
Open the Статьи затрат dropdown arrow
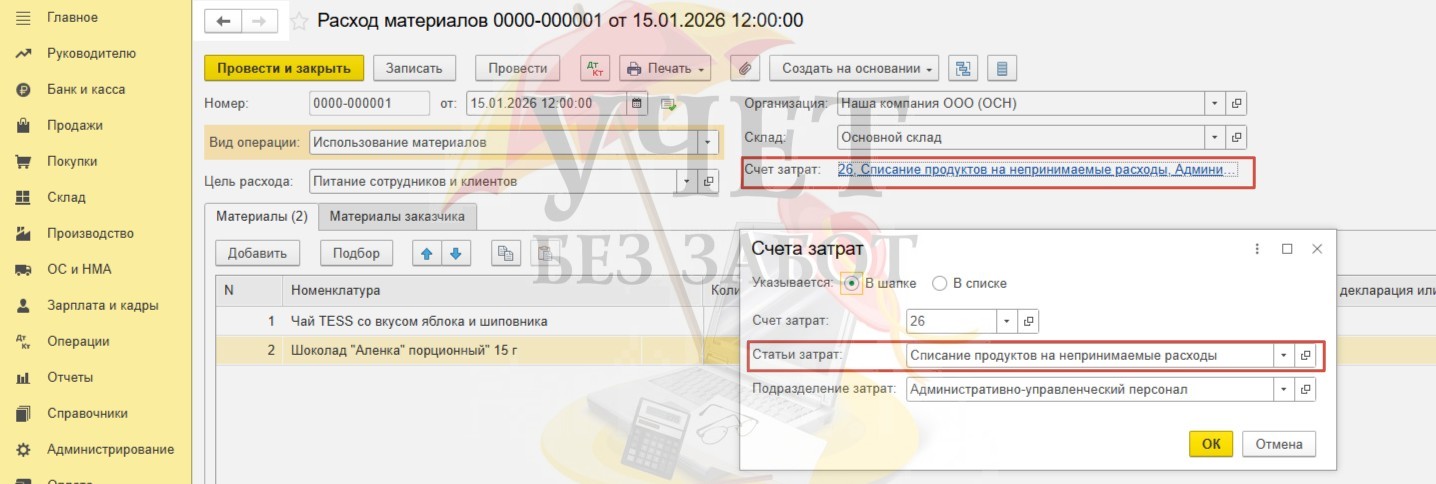point(1282,355)
